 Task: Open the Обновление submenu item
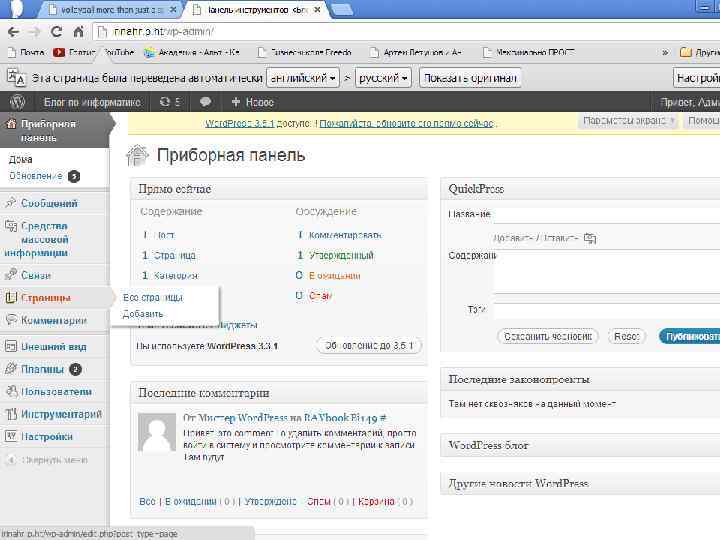coord(36,176)
